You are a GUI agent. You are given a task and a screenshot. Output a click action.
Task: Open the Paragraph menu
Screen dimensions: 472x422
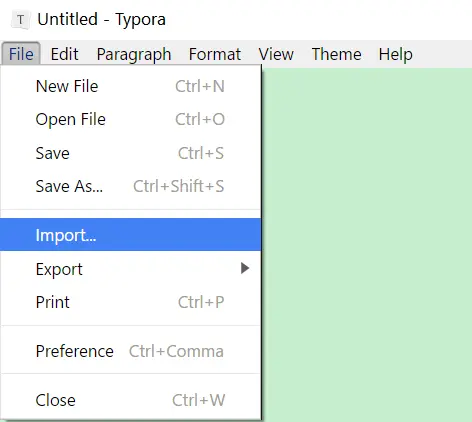point(134,54)
